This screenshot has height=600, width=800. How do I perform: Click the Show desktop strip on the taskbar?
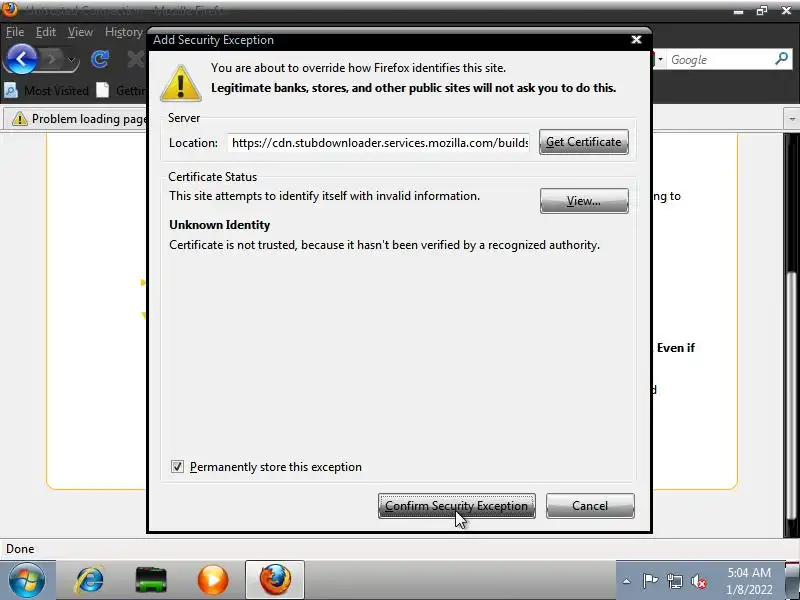792,580
